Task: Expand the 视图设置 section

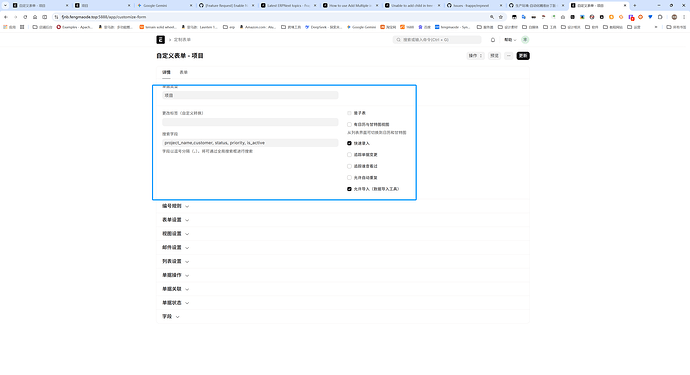Action: pos(176,234)
